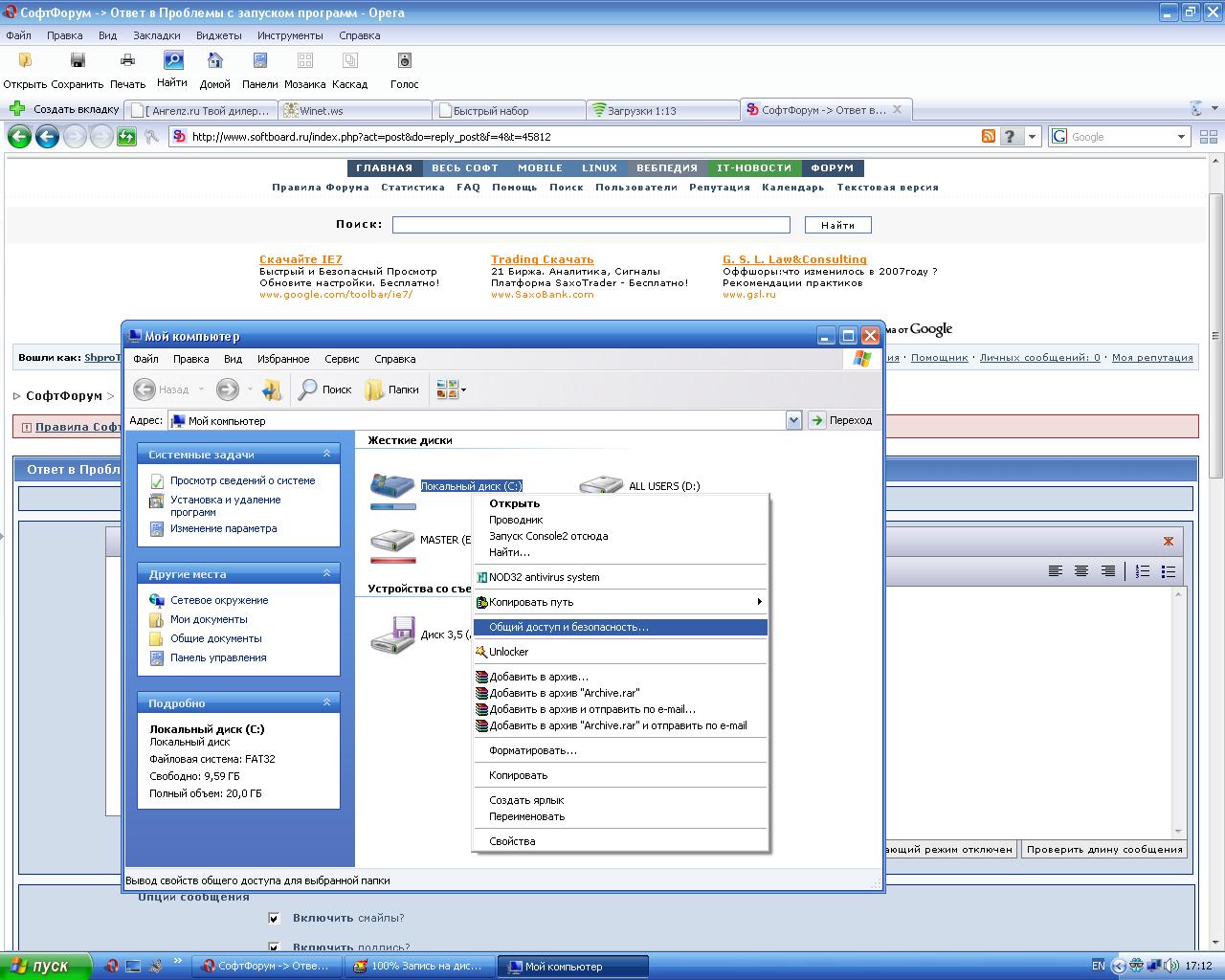The image size is (1225, 980).
Task: Click red X icon in forum editor
Action: [1169, 541]
